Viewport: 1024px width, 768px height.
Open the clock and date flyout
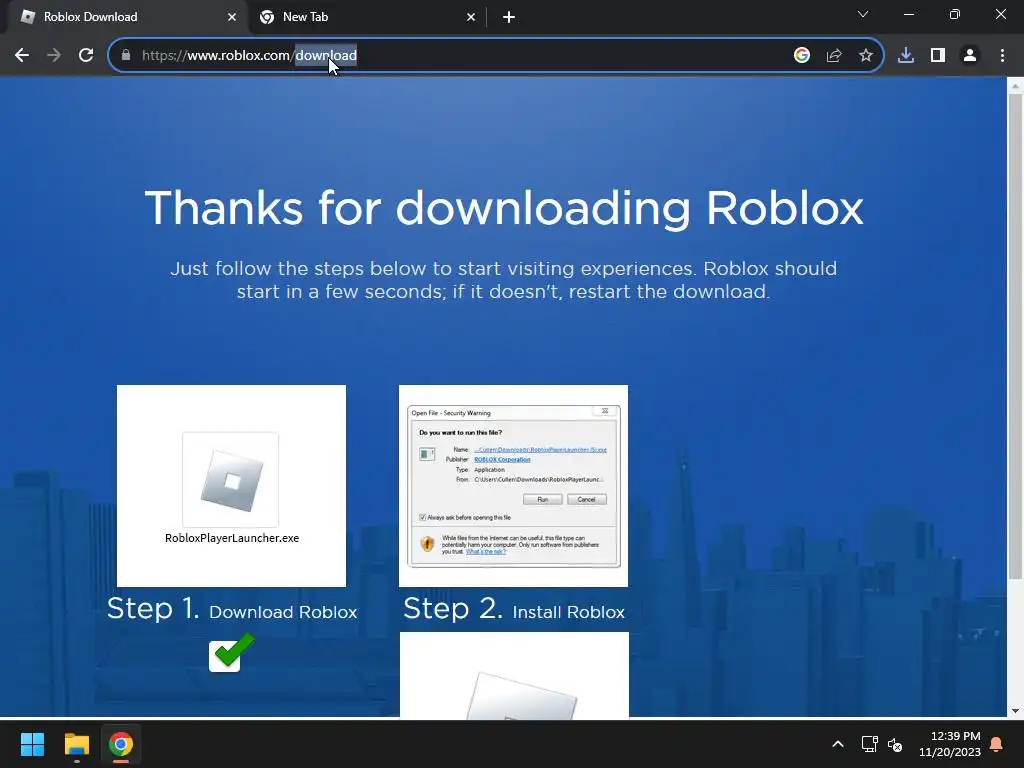click(950, 744)
